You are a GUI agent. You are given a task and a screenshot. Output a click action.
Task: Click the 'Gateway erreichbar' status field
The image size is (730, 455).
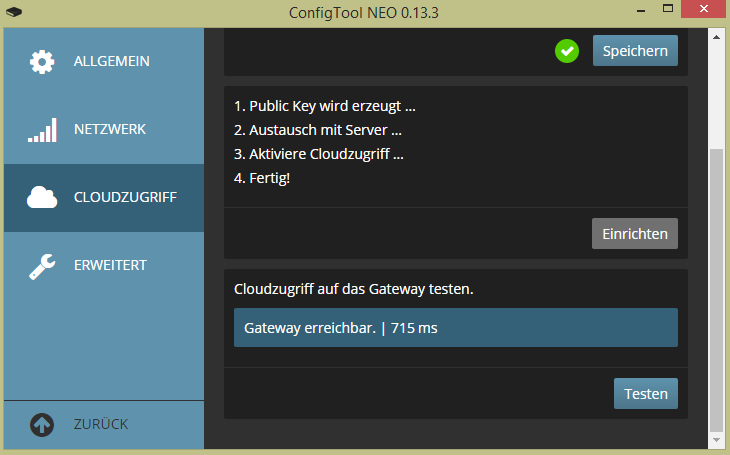point(455,327)
